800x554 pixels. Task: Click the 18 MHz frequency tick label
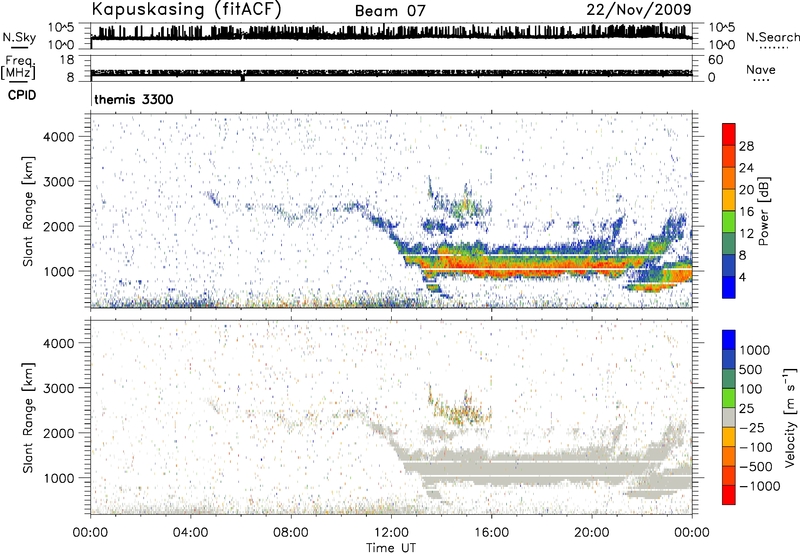67,60
